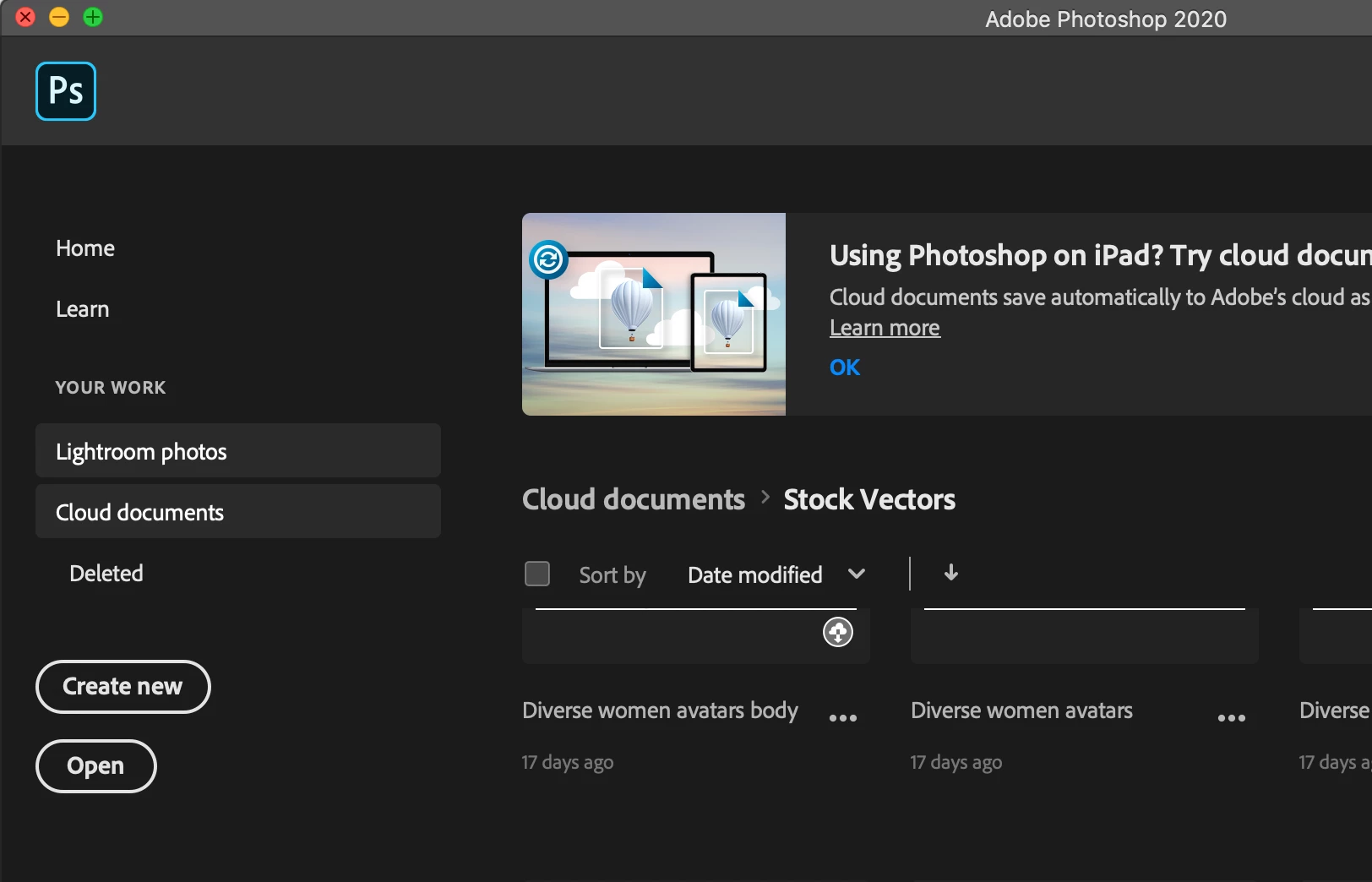This screenshot has width=1372, height=882.
Task: Select Lightroom photos in sidebar
Action: pos(238,450)
